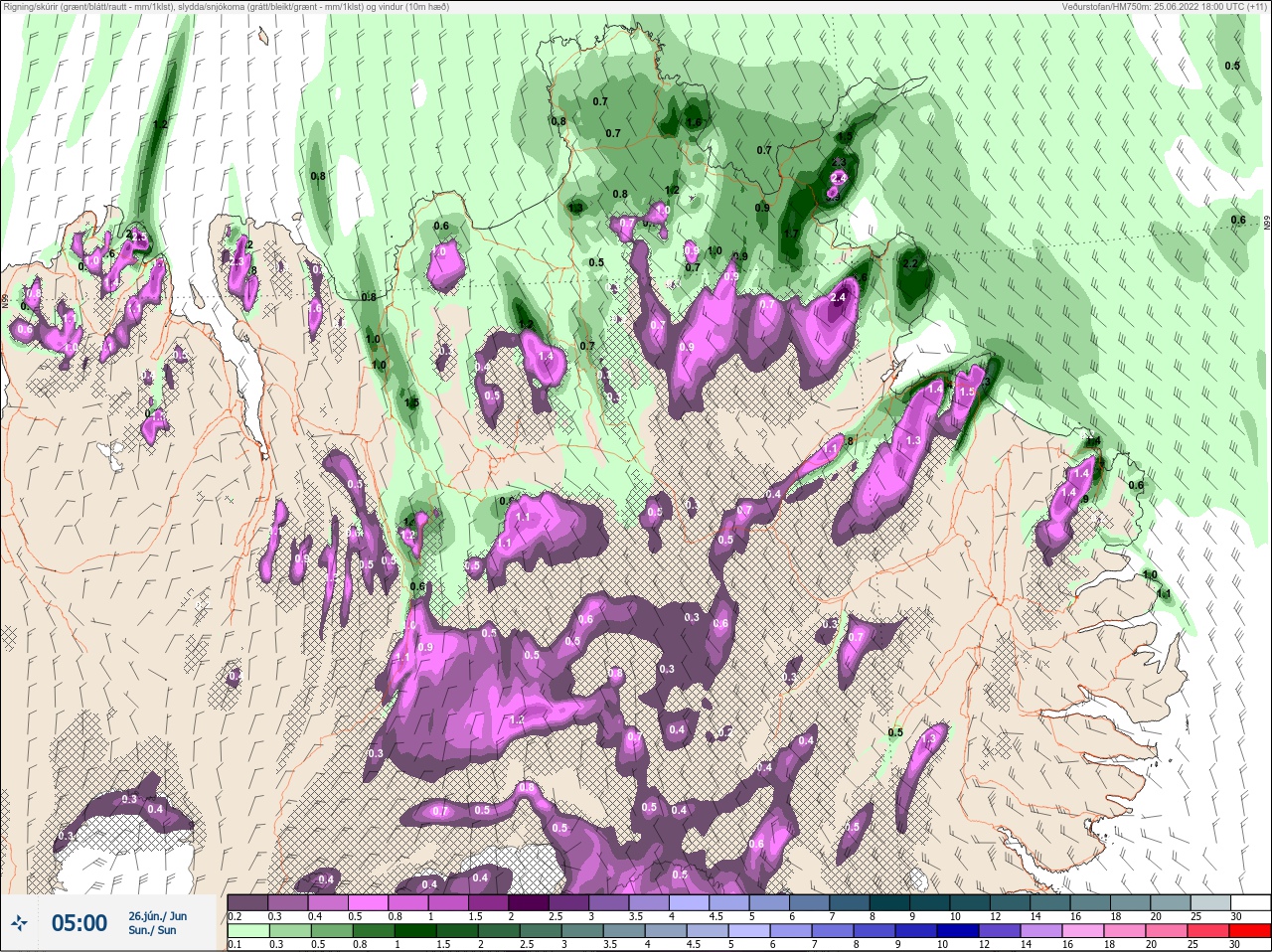The image size is (1272, 952).
Task: Click the map title starting with Rigning/skúrir
Action: [x=226, y=7]
